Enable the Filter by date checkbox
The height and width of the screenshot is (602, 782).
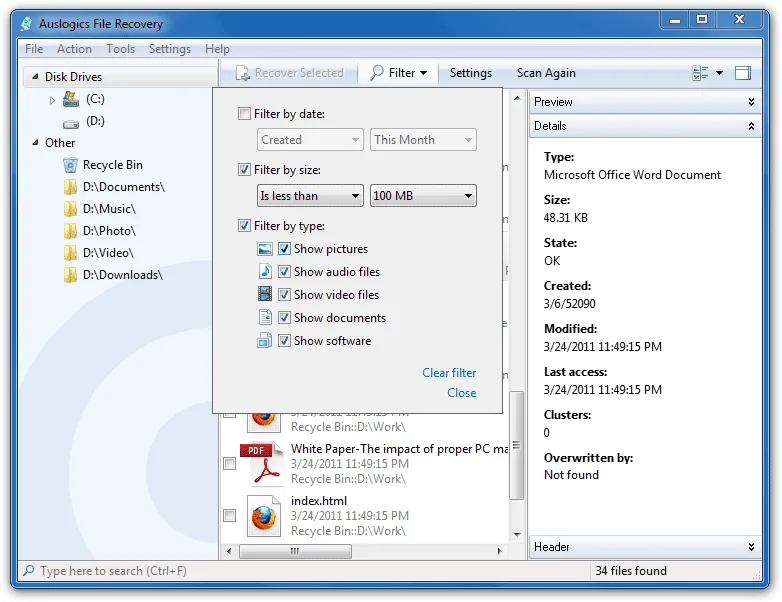click(x=244, y=114)
